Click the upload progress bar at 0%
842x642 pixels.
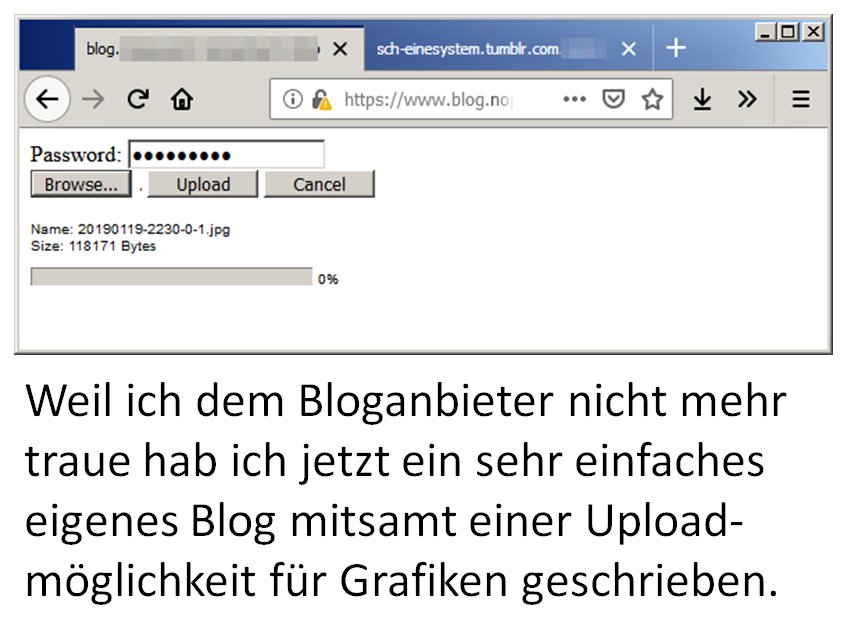click(171, 277)
